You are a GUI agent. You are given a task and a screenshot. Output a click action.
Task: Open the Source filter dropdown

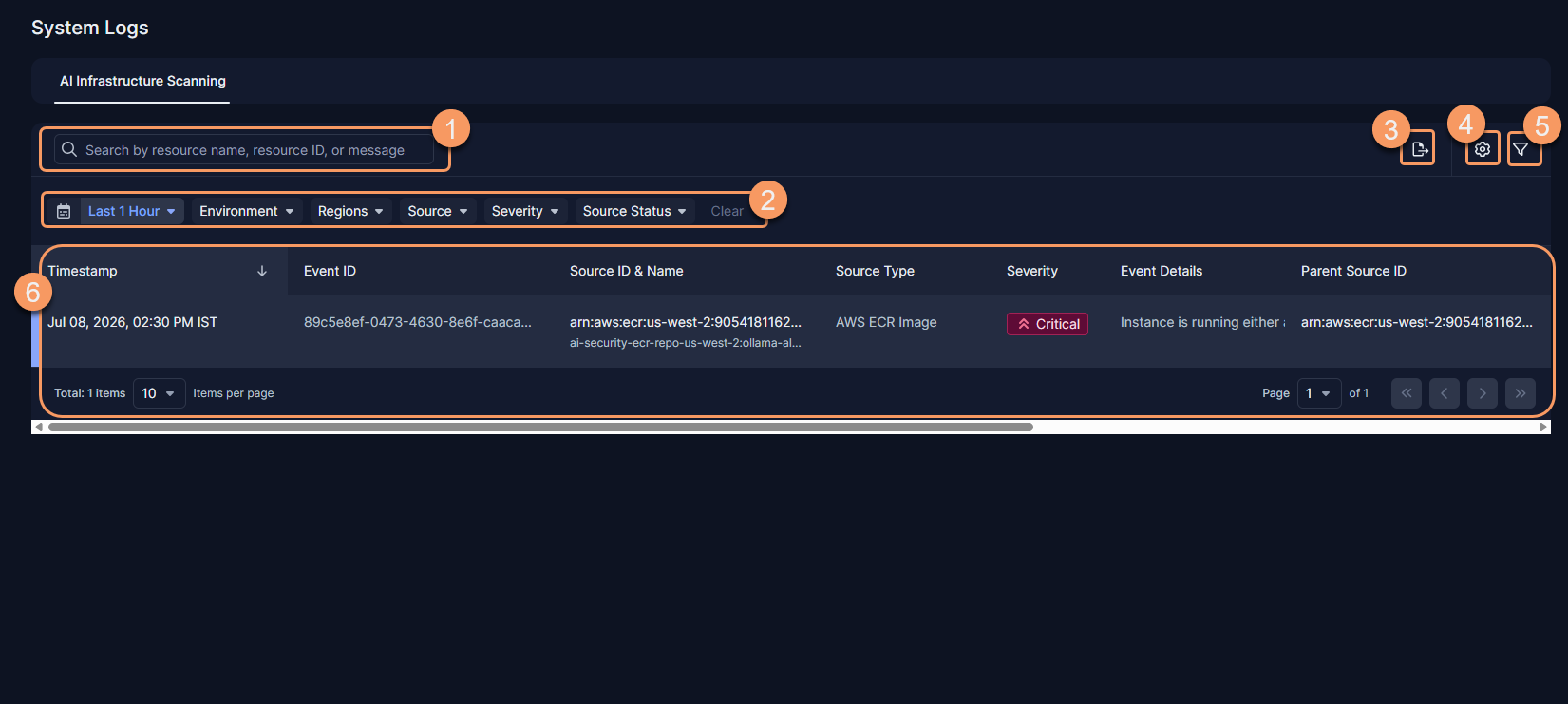(438, 211)
